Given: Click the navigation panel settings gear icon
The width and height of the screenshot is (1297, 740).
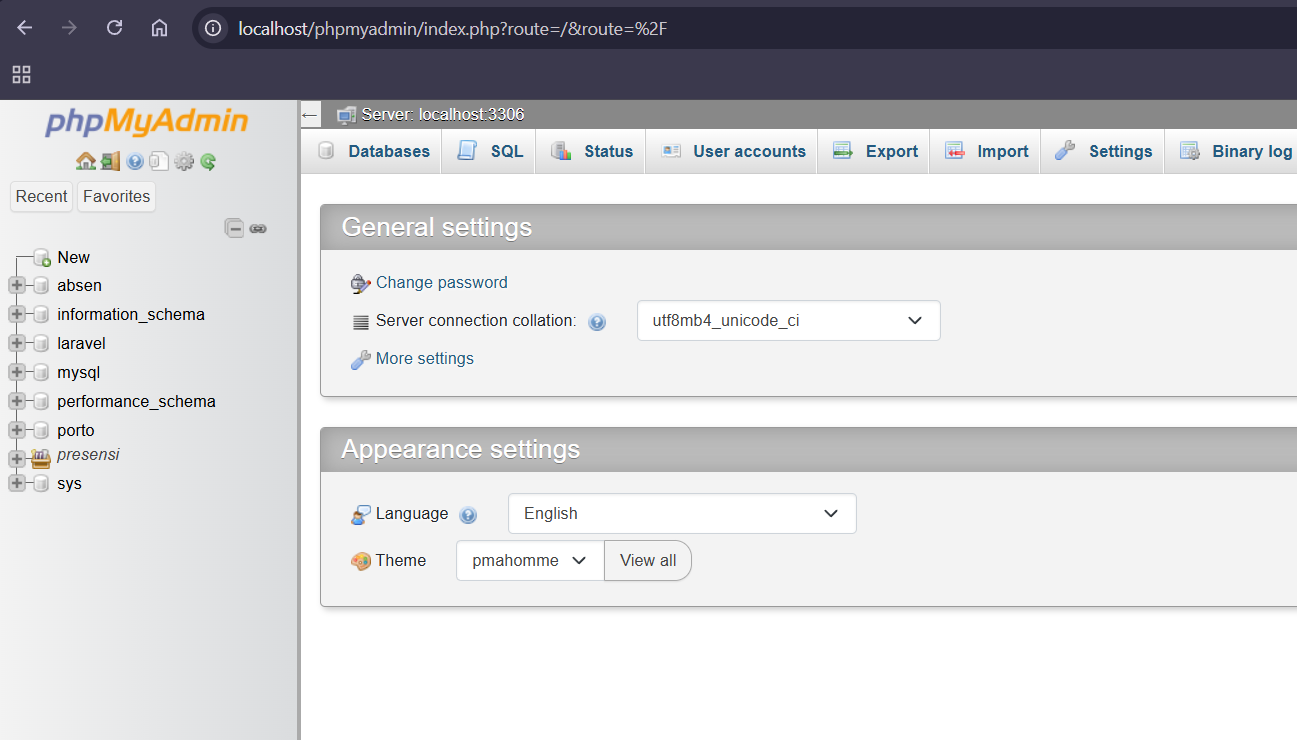Looking at the screenshot, I should [x=184, y=161].
